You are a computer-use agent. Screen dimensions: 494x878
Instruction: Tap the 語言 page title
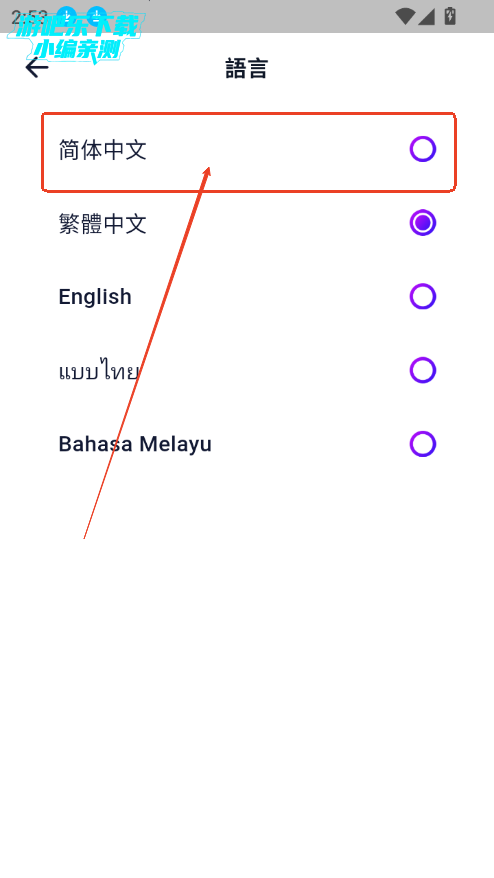[x=246, y=68]
